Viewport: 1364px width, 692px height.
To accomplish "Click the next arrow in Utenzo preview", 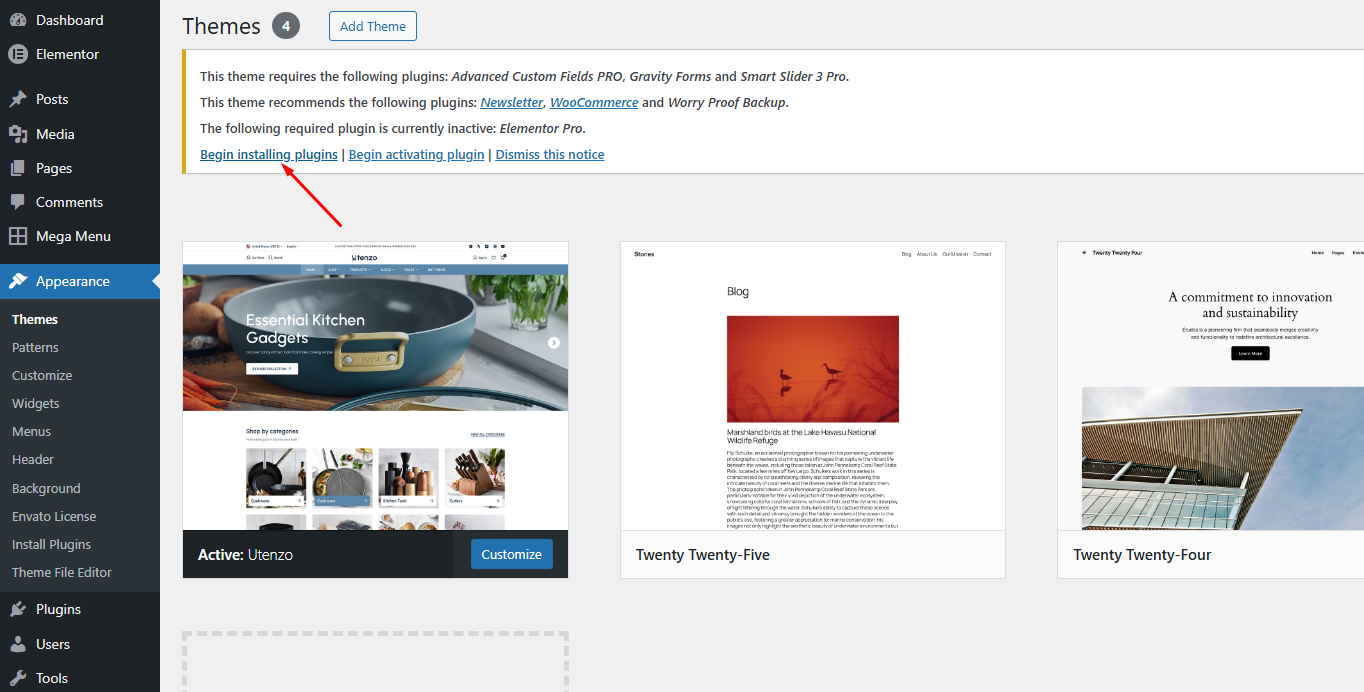I will 553,341.
